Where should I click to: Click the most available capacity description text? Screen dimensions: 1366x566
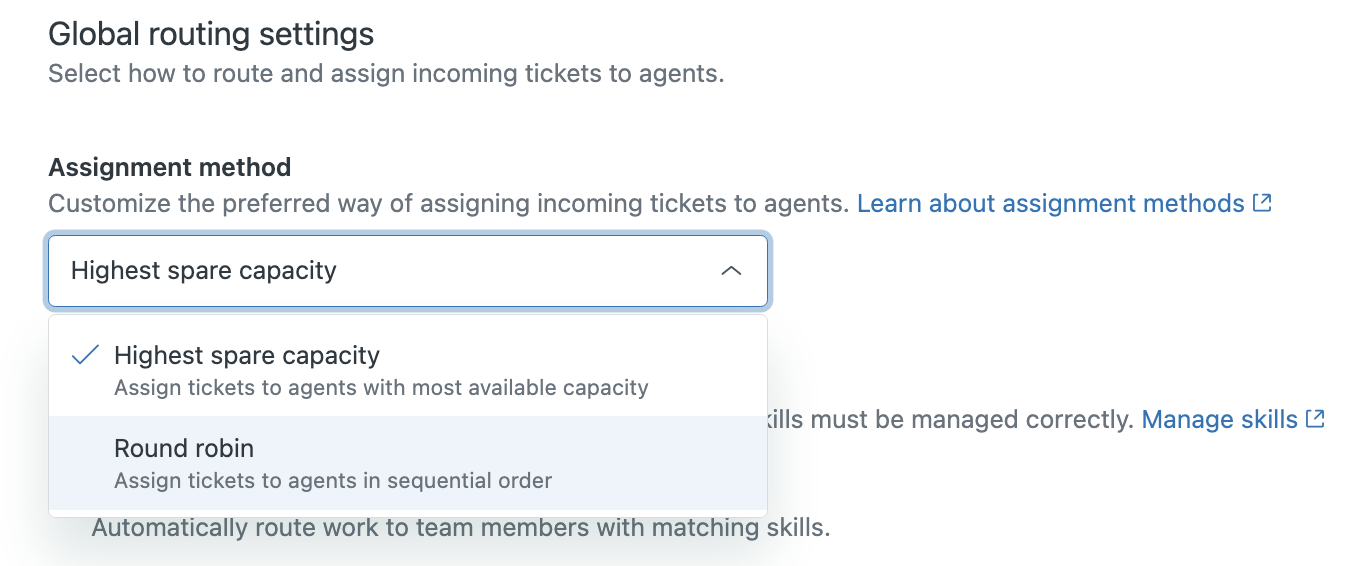click(x=381, y=388)
